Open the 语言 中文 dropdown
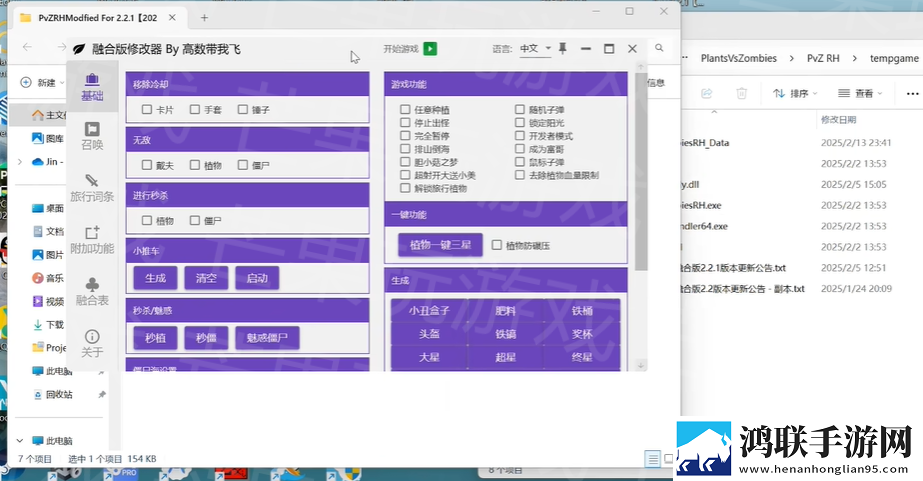 [x=535, y=49]
